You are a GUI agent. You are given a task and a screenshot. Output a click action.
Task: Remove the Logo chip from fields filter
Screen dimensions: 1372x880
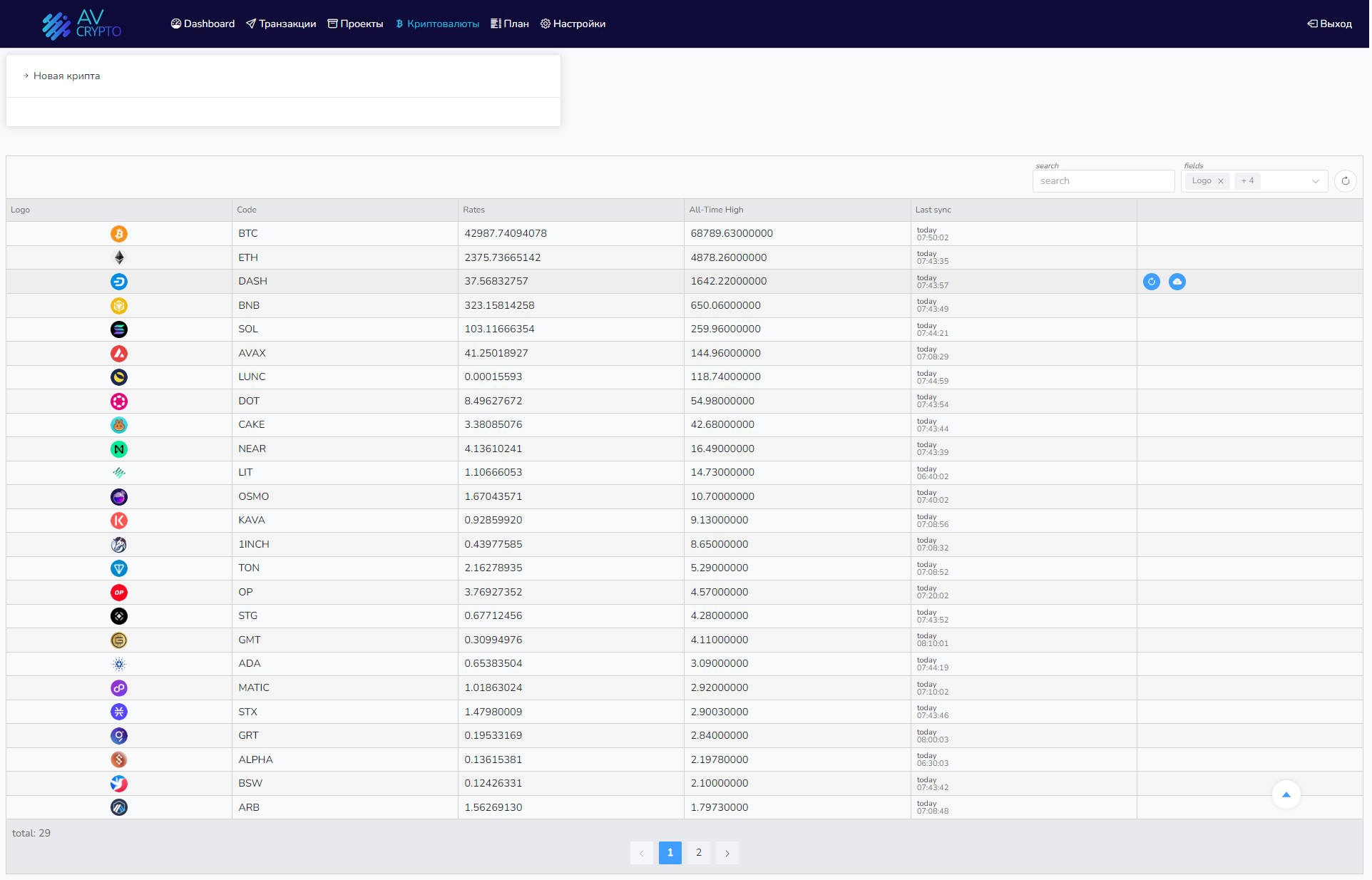point(1220,181)
